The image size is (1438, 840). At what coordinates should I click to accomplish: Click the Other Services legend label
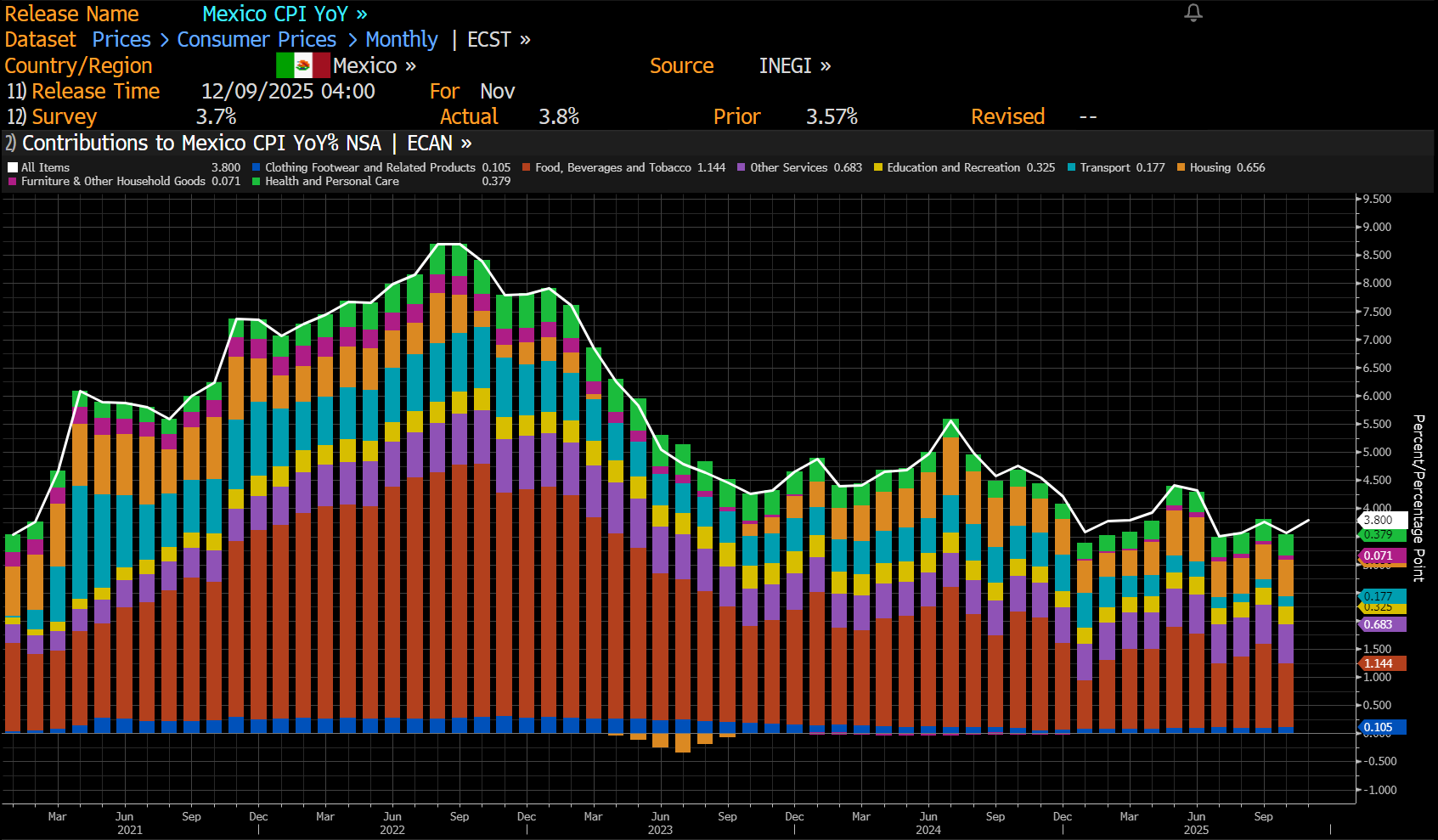point(788,167)
